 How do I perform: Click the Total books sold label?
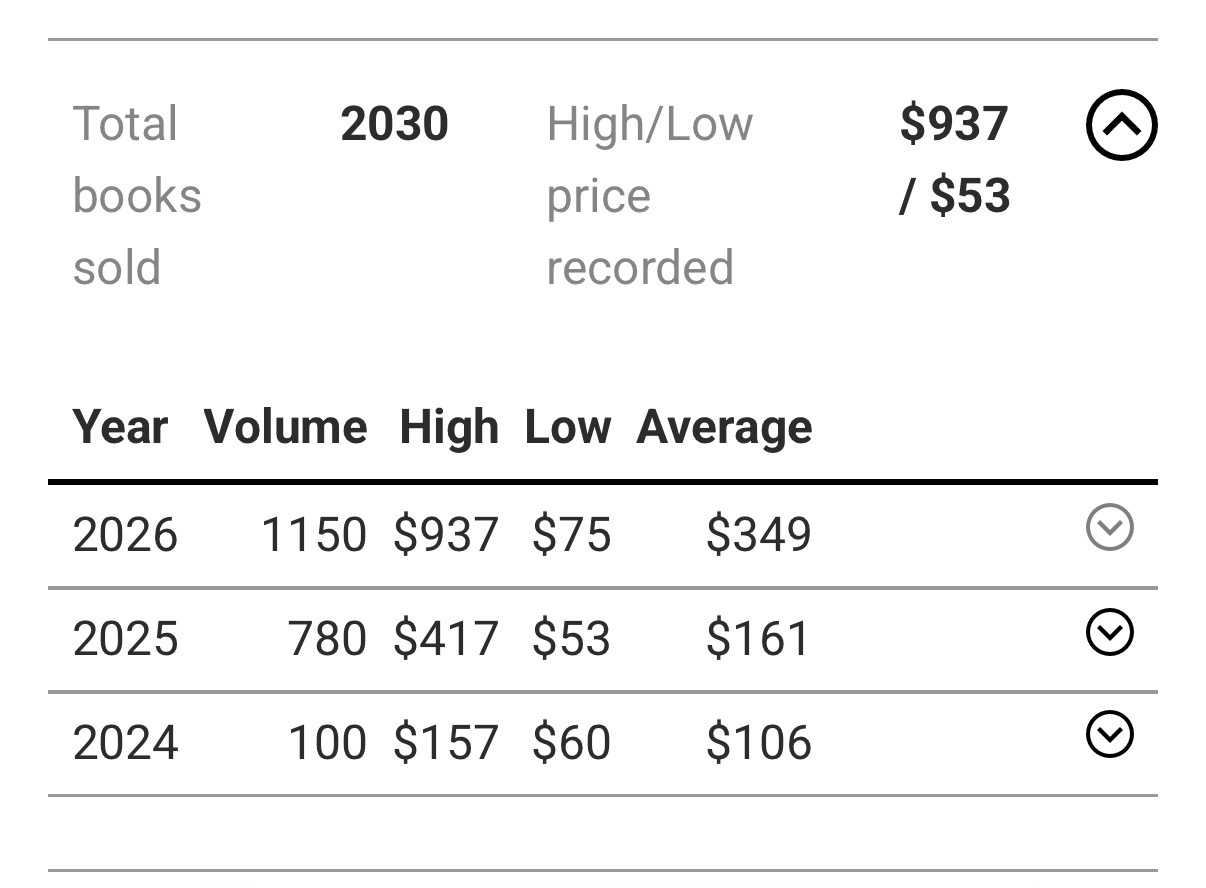pos(137,196)
